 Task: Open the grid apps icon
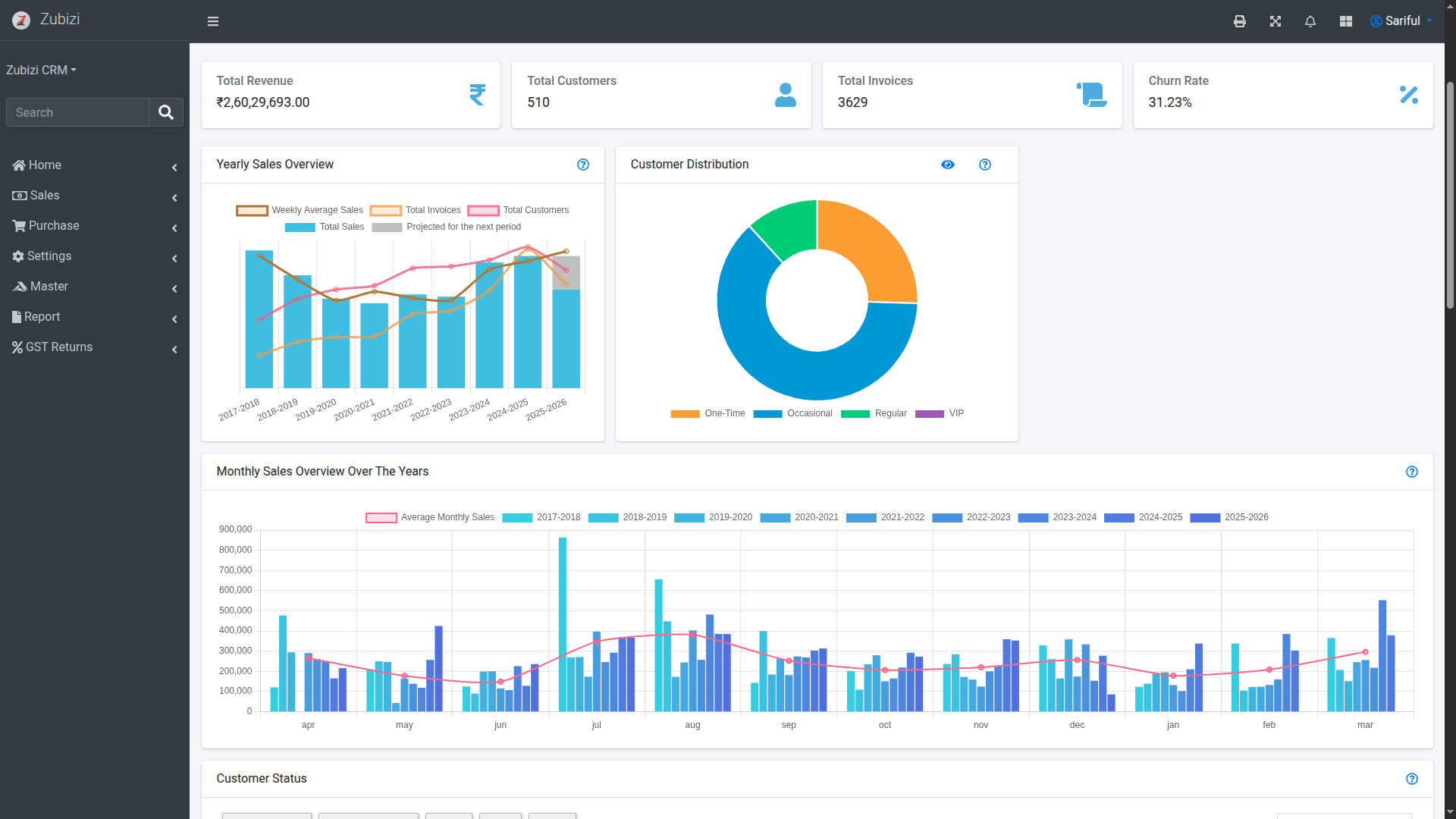click(1346, 21)
